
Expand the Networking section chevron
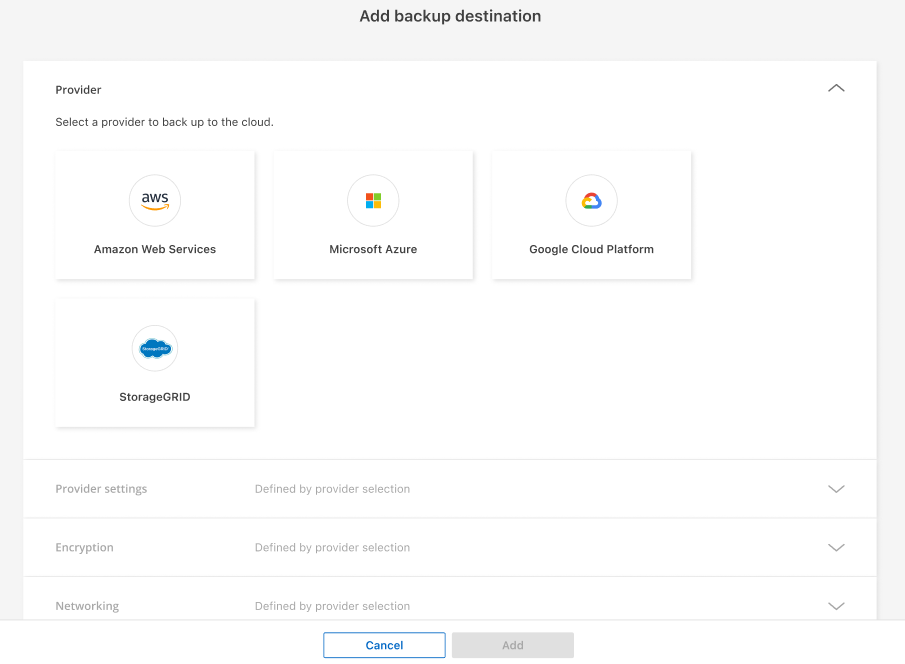836,606
